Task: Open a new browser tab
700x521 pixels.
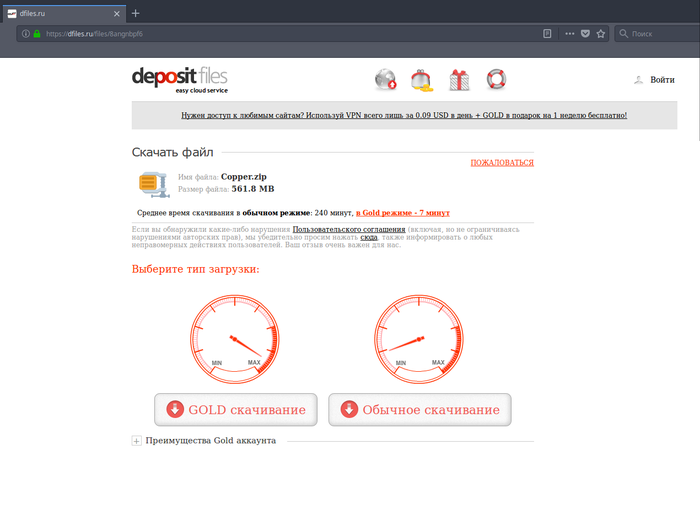Action: point(136,13)
